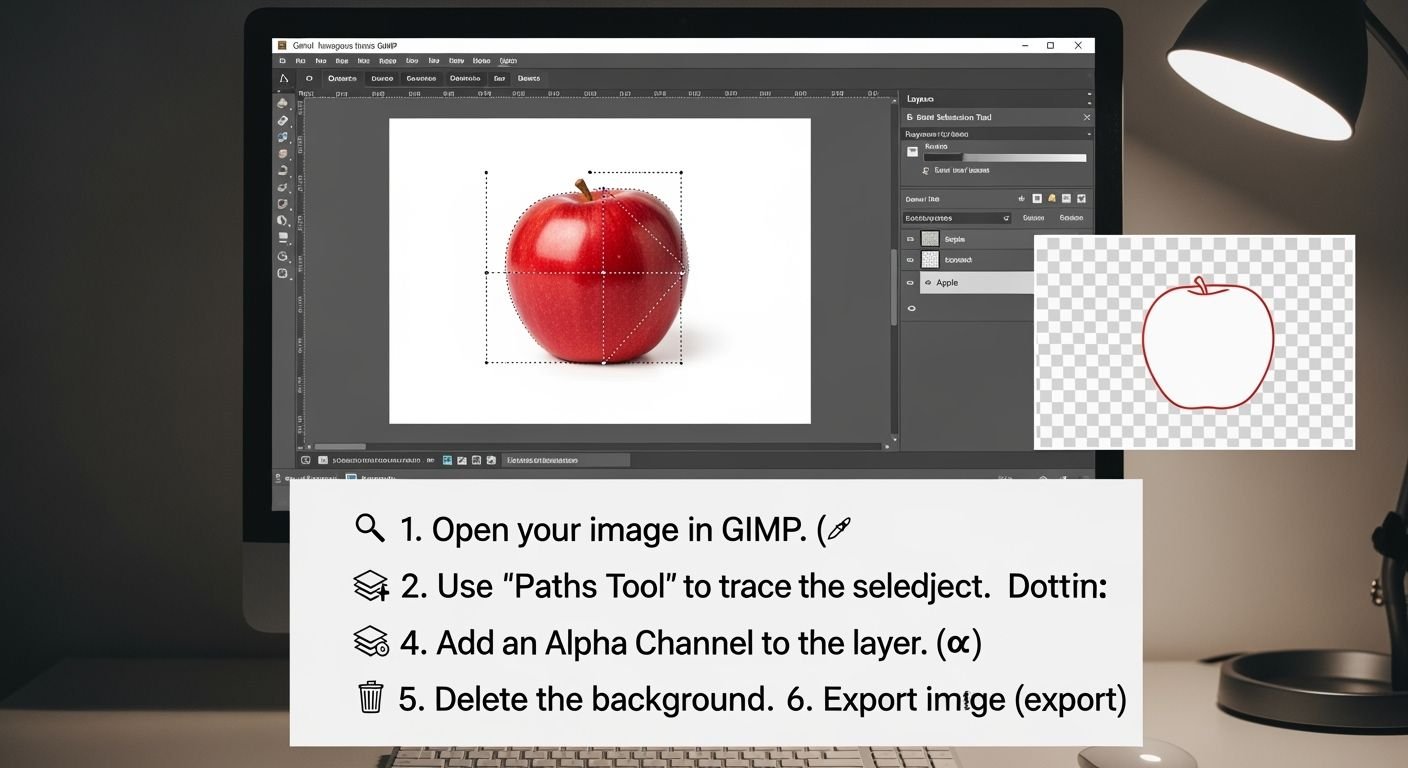1408x768 pixels.
Task: Click the circle icon beside the Paths tool
Action: (x=309, y=78)
